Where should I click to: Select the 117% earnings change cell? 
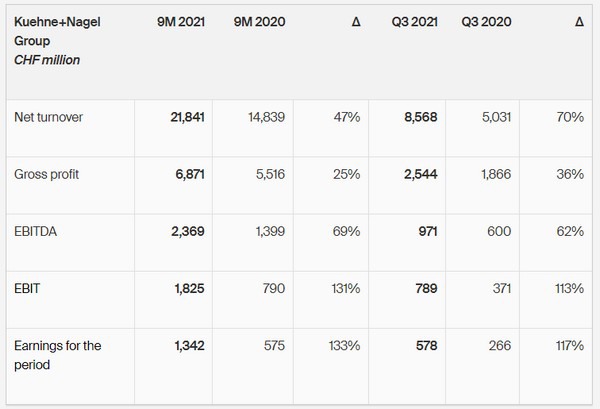point(569,346)
